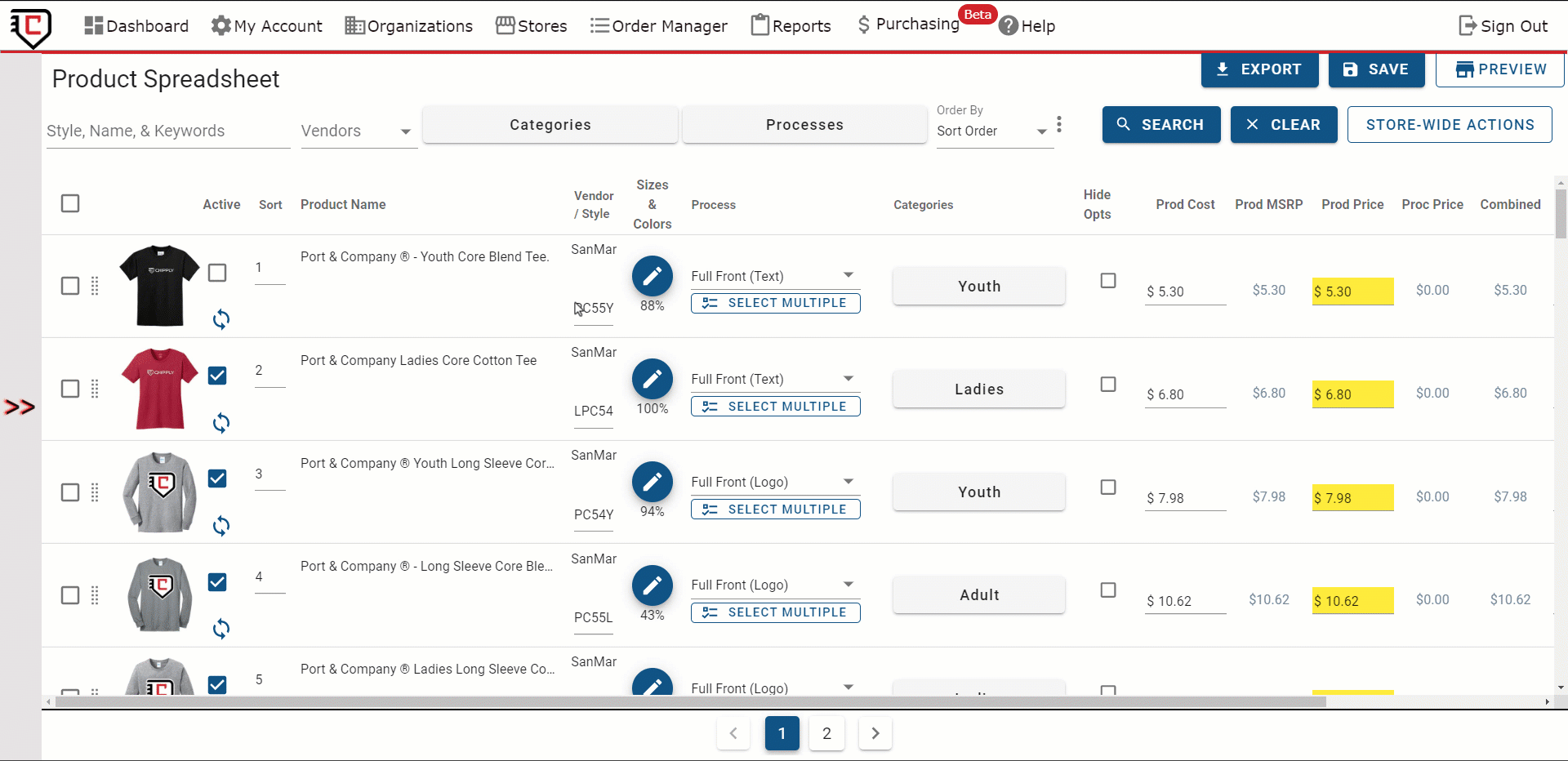Click highlighted Prod Price $ 6.80 field
1568x761 pixels.
pyautogui.click(x=1352, y=394)
